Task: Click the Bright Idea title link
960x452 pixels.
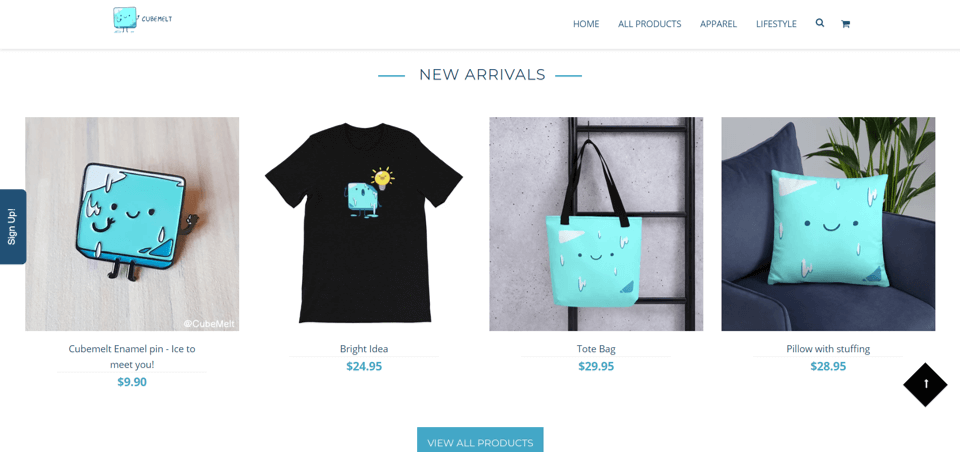Action: point(364,349)
